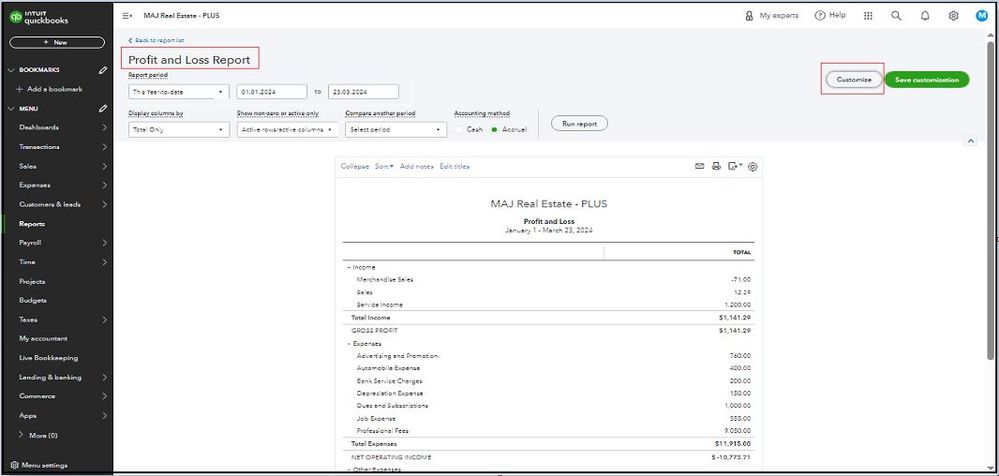Click the QuickBooks logo
This screenshot has width=999, height=476.
(38, 18)
